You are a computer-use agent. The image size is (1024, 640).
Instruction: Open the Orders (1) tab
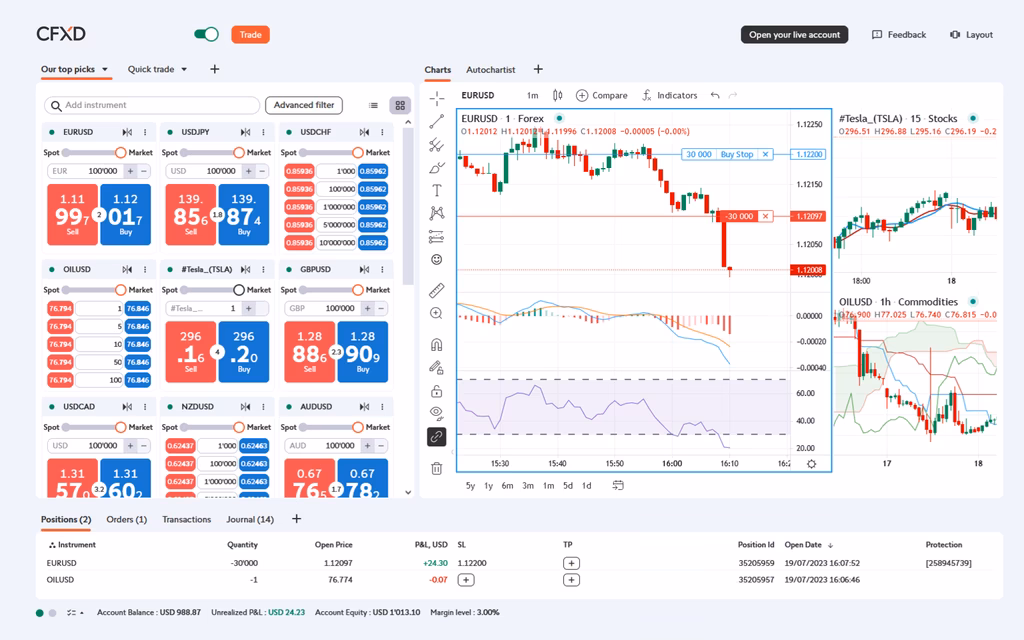point(126,520)
